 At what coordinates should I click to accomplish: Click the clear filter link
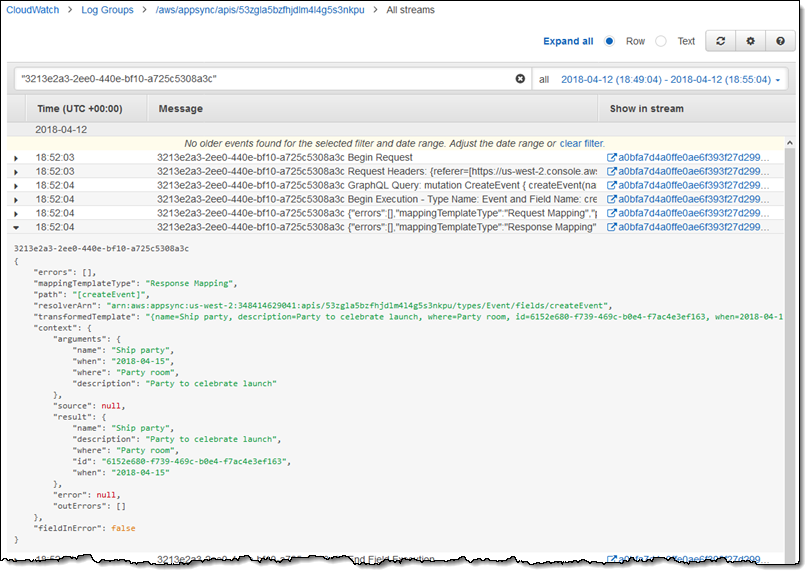pos(582,144)
